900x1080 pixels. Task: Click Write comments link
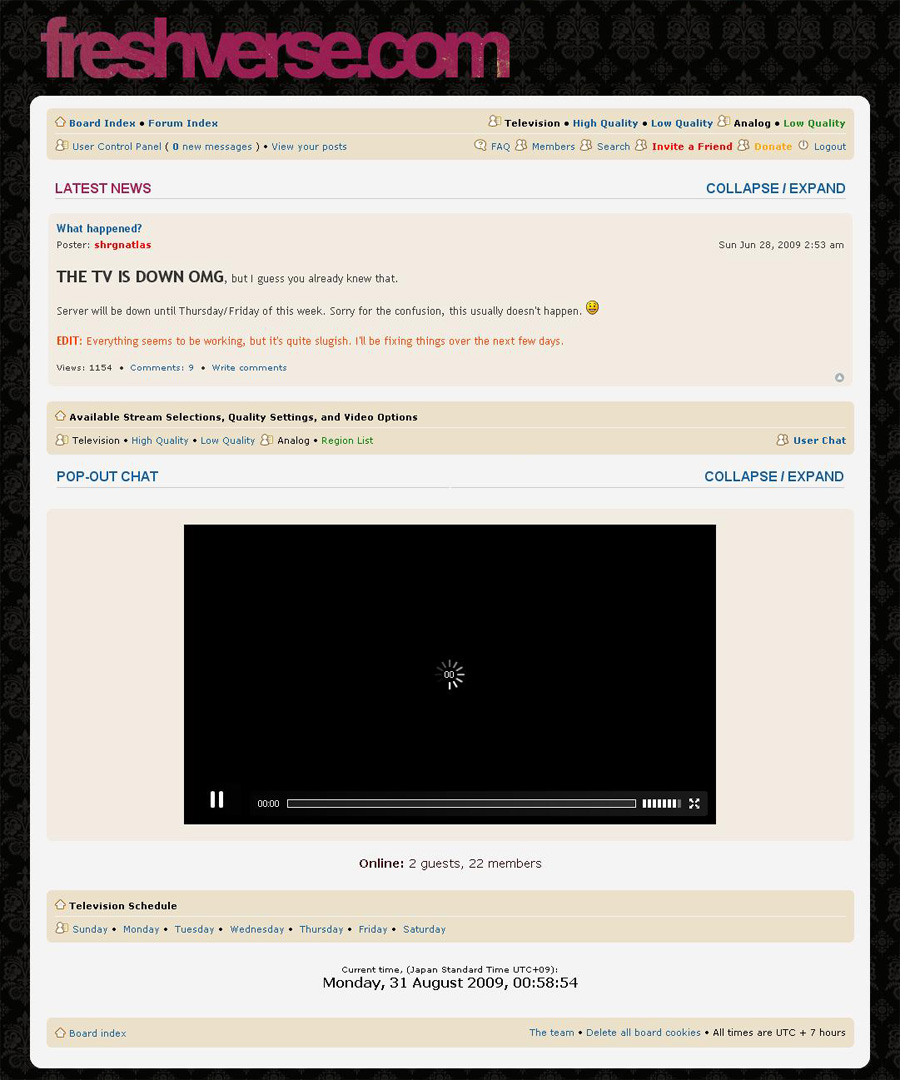click(x=249, y=368)
